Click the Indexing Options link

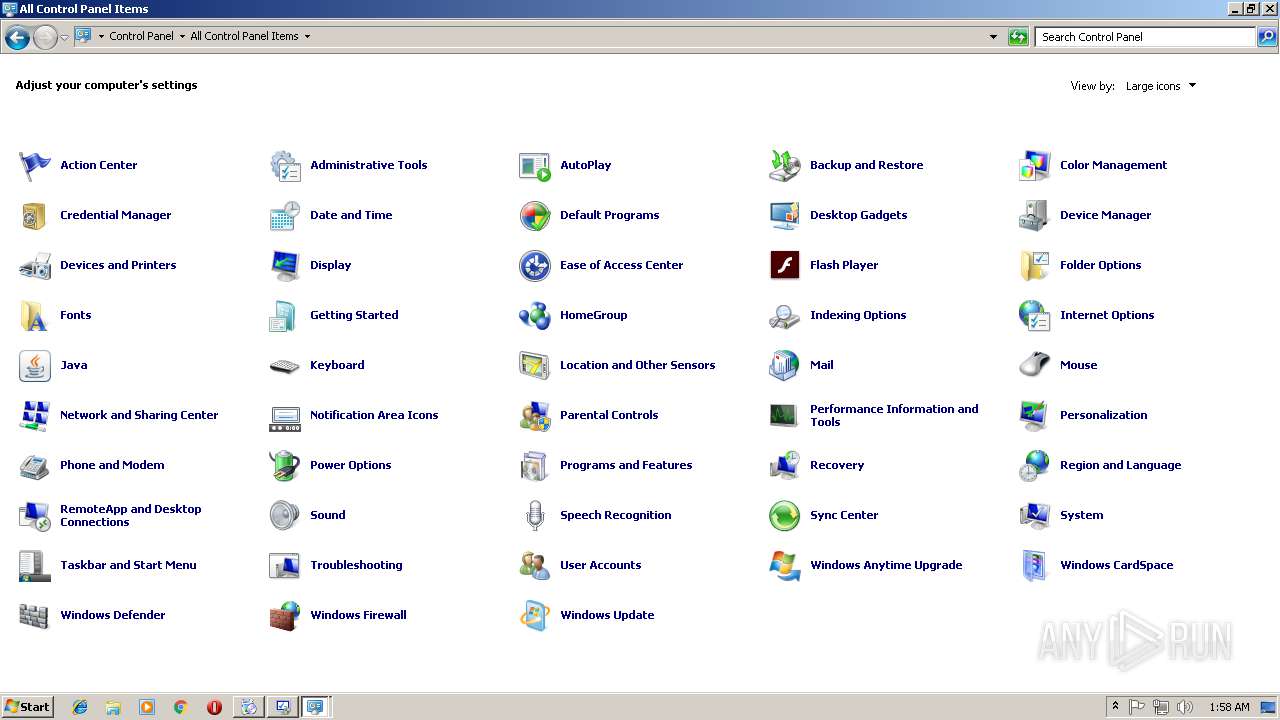(x=858, y=315)
